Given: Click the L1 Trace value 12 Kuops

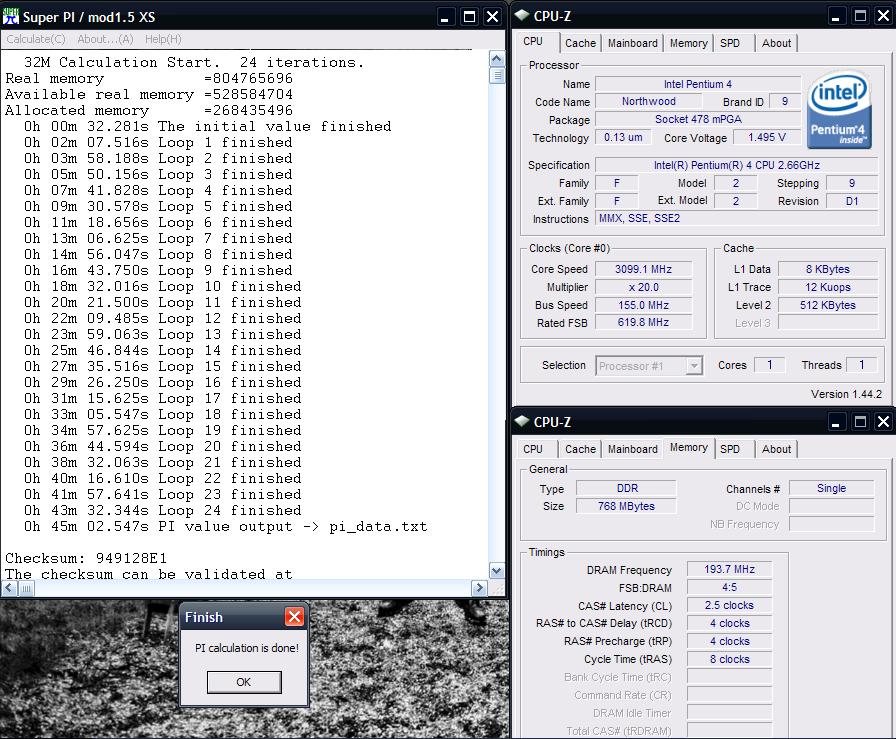Looking at the screenshot, I should tap(828, 287).
